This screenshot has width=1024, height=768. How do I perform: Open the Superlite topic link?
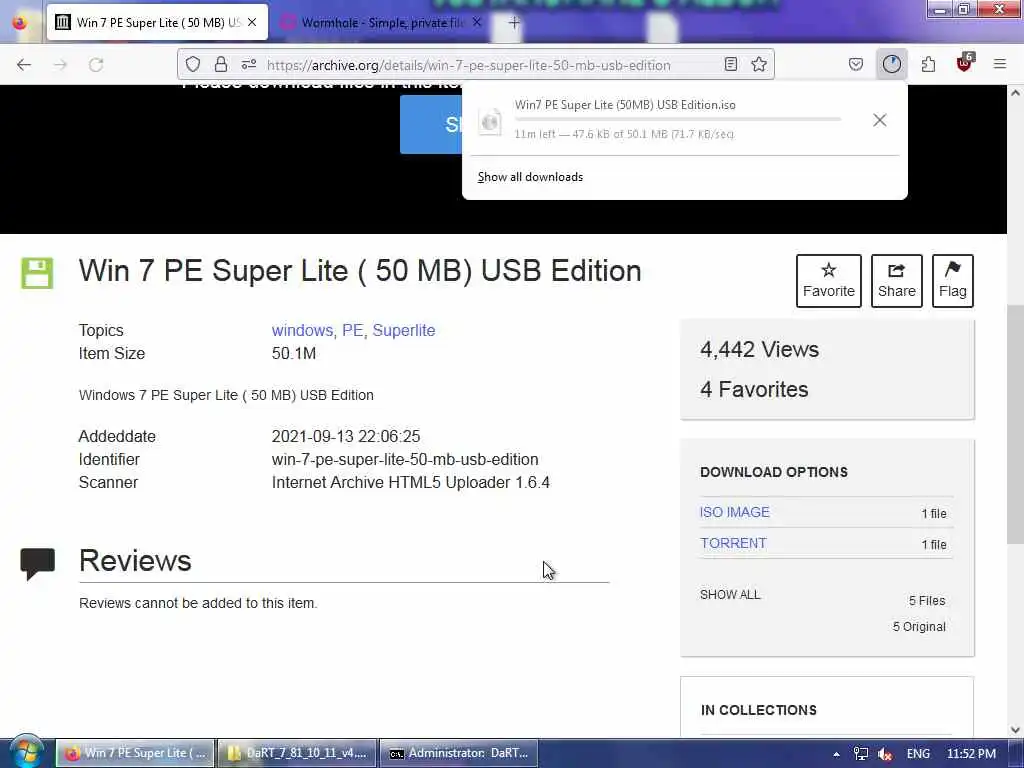coord(404,330)
